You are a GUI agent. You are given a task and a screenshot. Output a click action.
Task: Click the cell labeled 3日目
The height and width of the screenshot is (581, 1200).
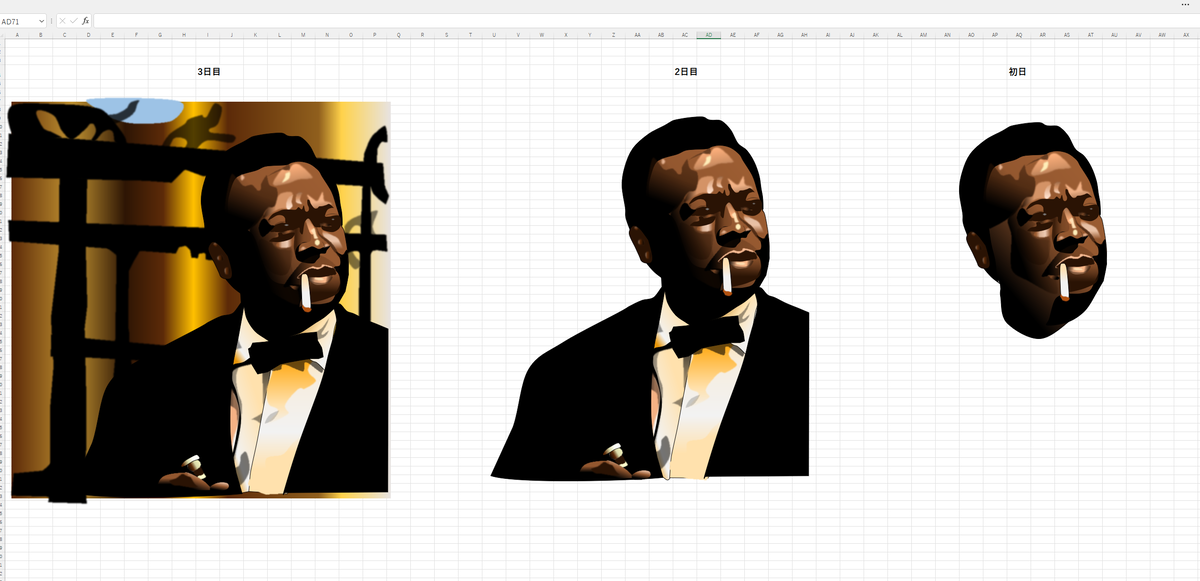(209, 72)
